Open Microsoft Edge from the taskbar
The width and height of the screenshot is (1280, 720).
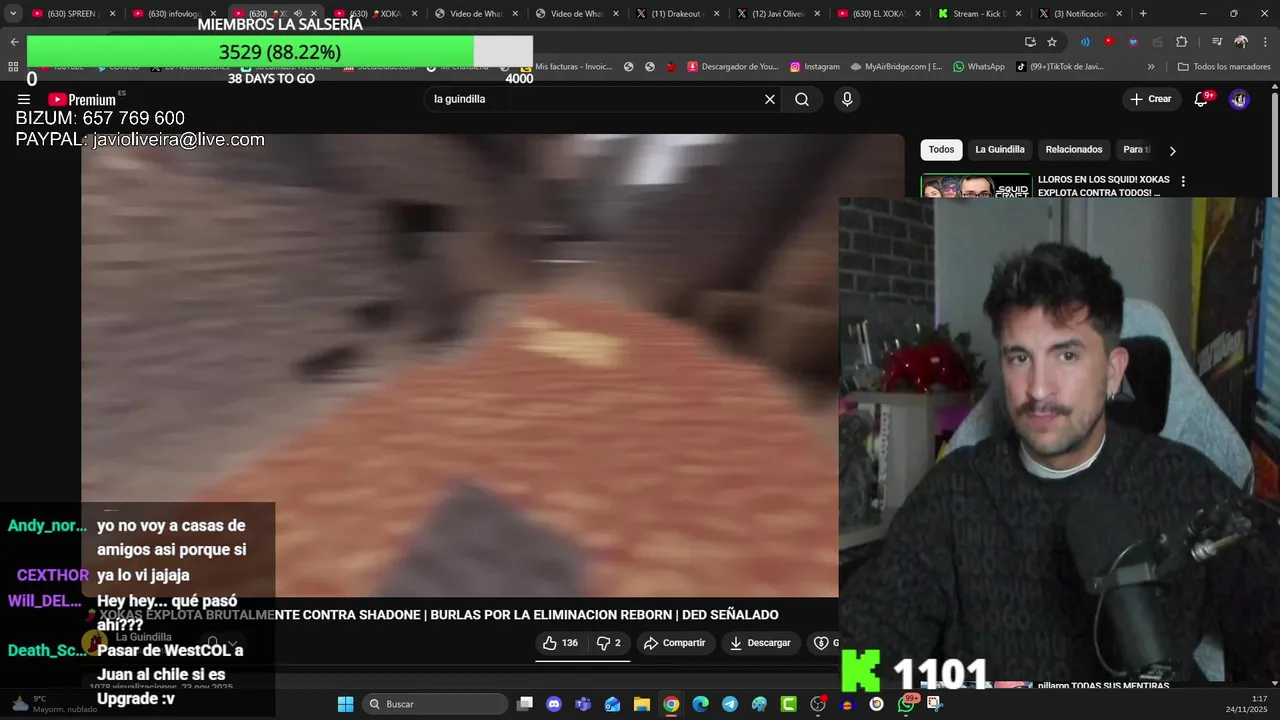click(x=700, y=704)
